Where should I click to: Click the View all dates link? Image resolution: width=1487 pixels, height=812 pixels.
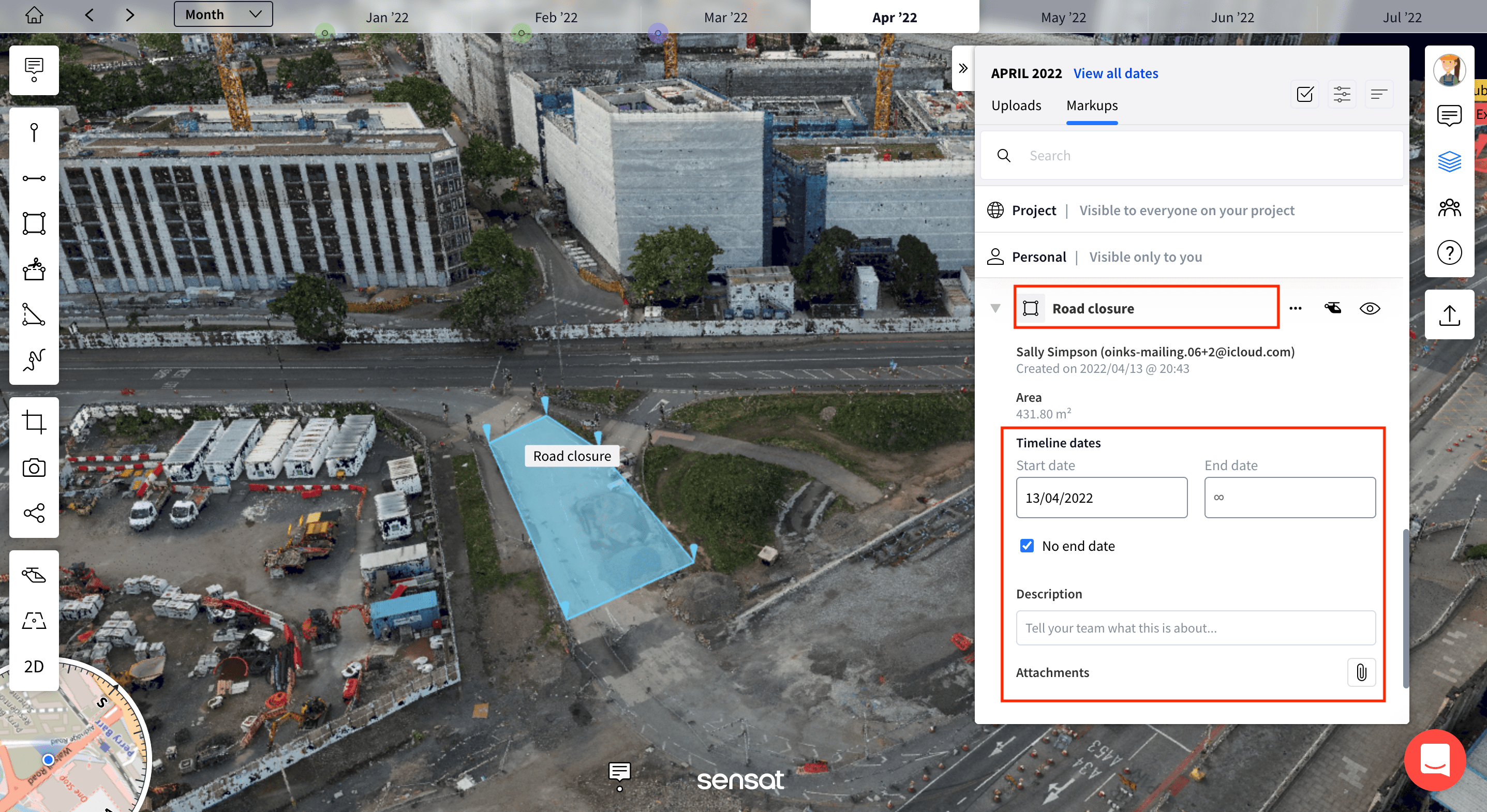pyautogui.click(x=1116, y=73)
